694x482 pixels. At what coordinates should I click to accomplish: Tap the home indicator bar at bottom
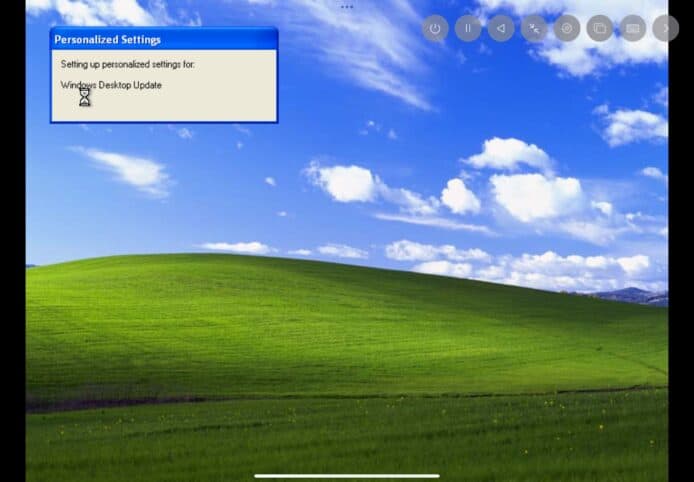(346, 475)
